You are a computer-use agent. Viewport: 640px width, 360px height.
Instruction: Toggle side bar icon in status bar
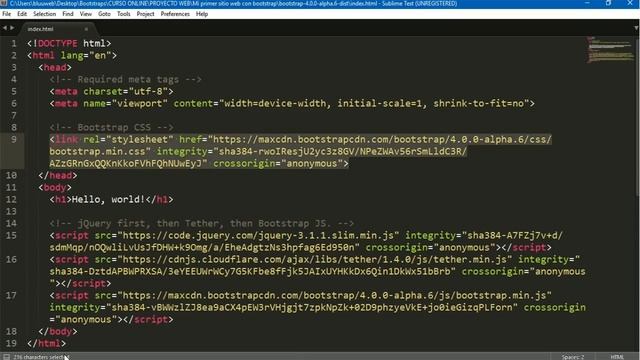(6, 357)
